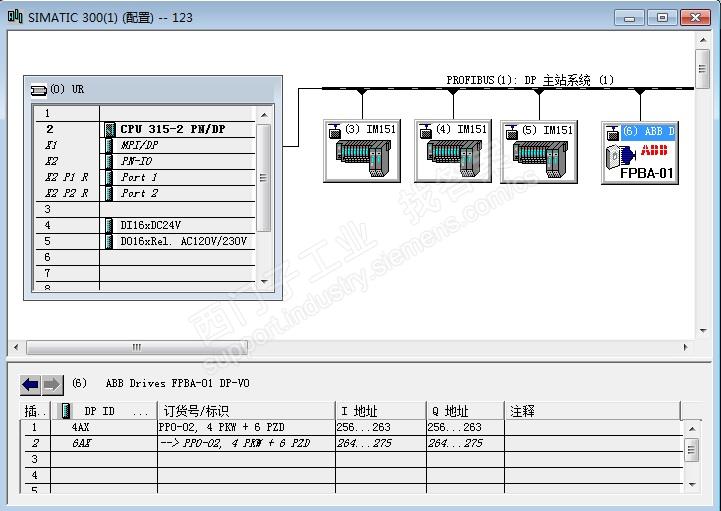Click the I 地址 column header
721x511 pixels.
(381, 411)
